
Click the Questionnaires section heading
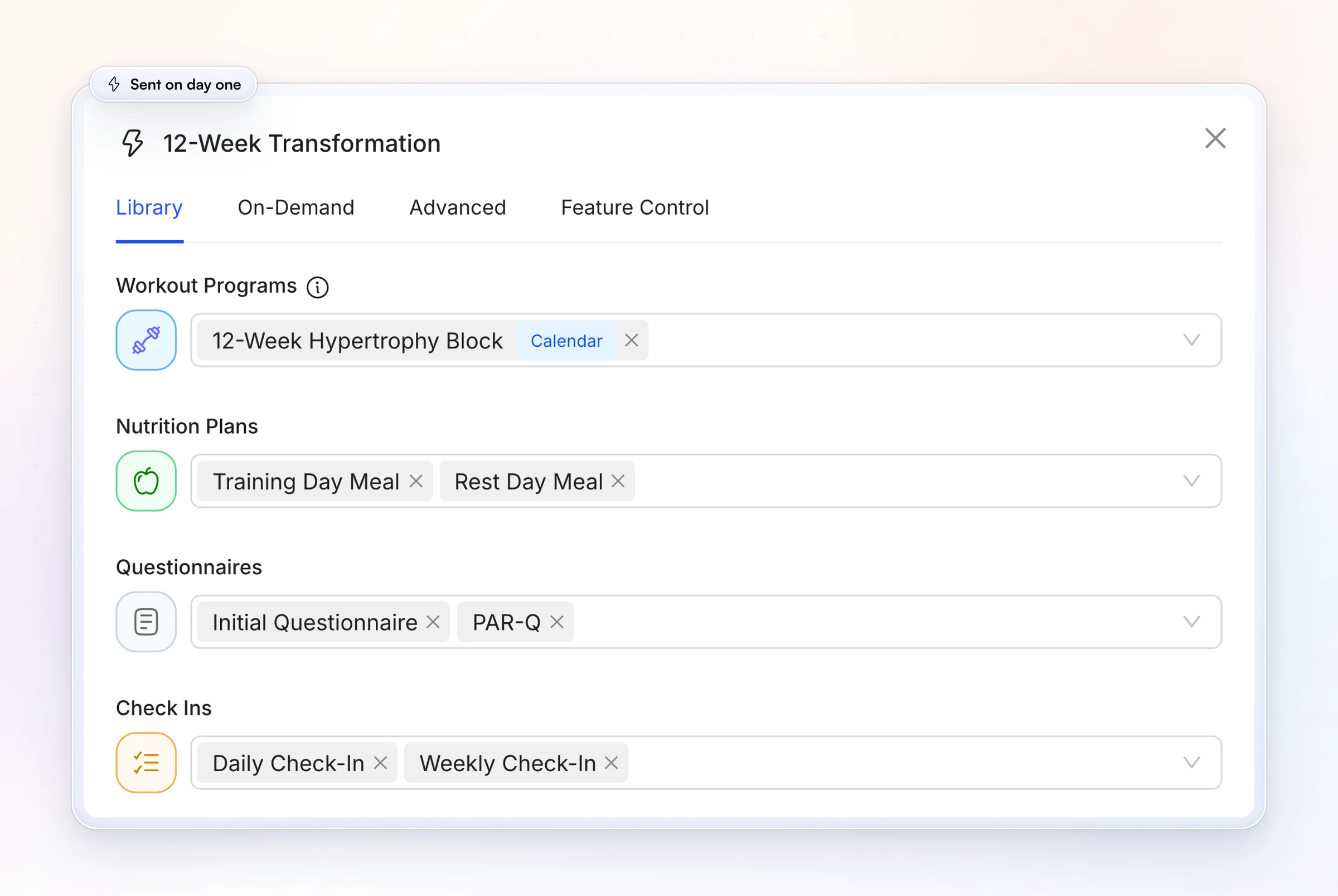(188, 568)
